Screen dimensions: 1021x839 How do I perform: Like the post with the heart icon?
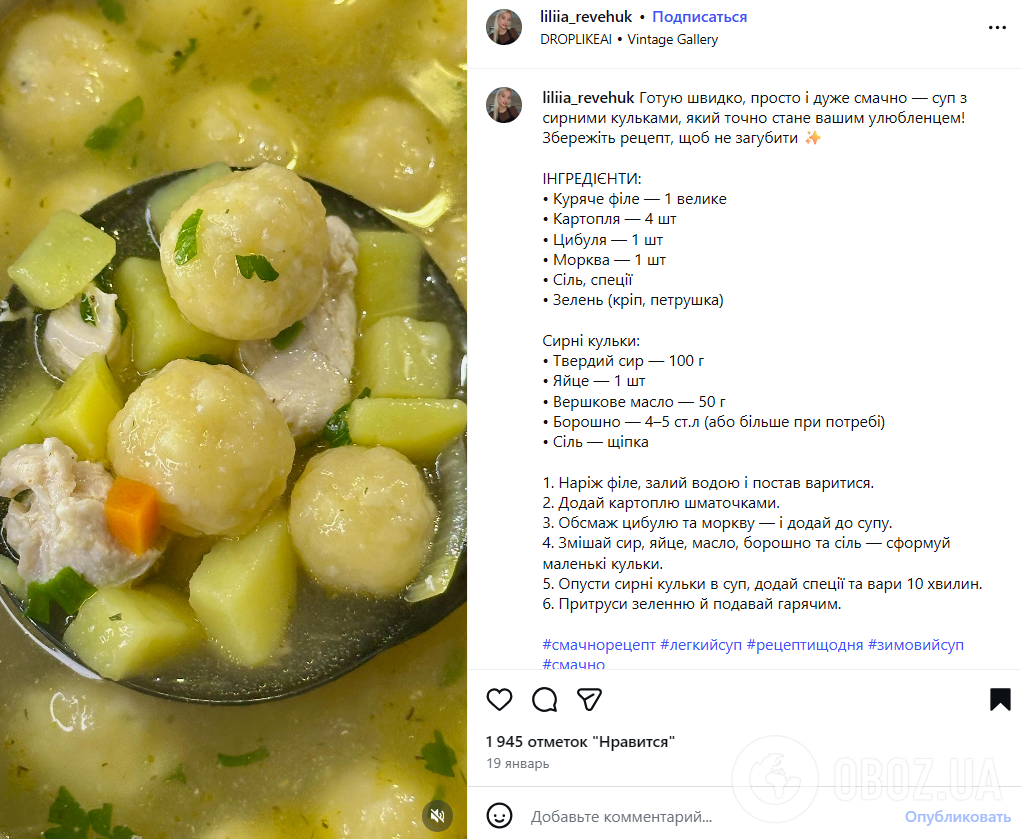[x=499, y=700]
